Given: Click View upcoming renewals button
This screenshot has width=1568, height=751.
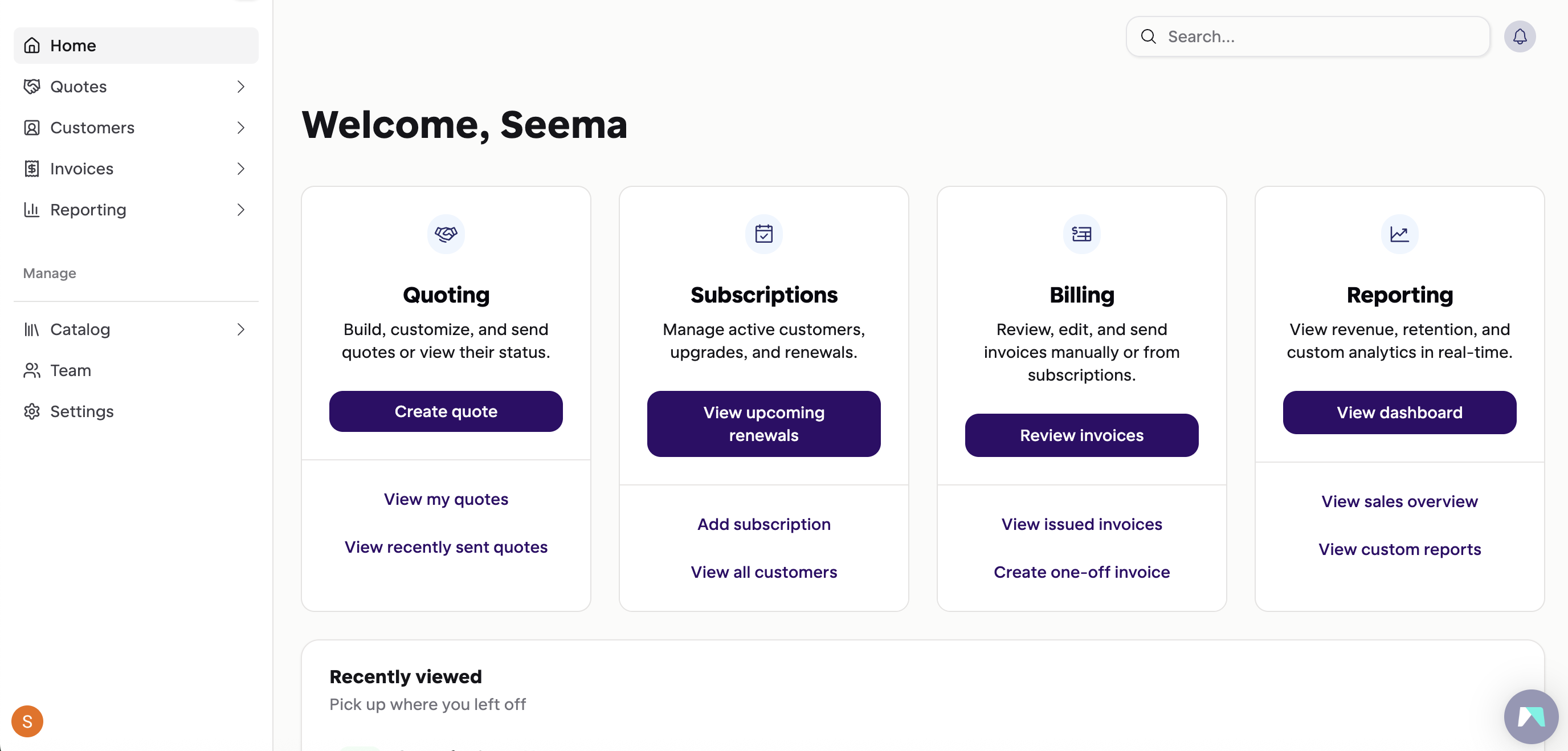Looking at the screenshot, I should pyautogui.click(x=763, y=423).
